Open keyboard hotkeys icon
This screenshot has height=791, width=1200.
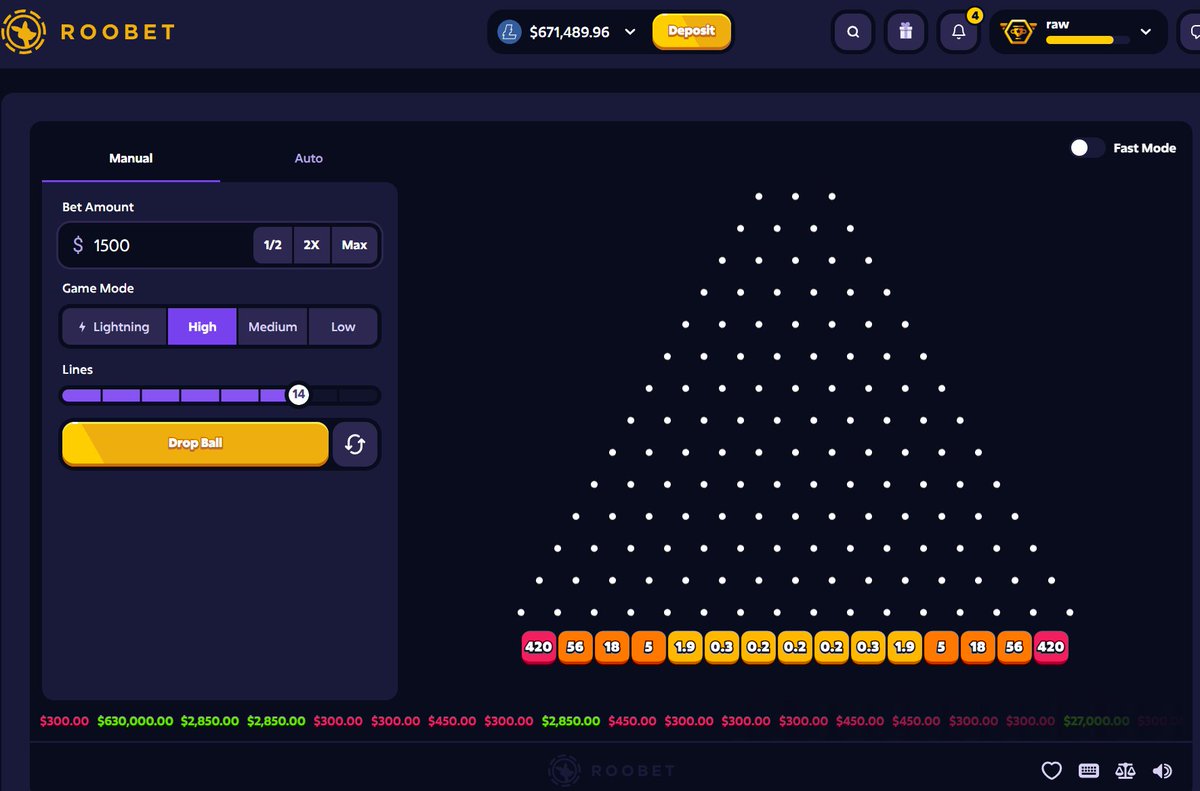pos(1089,770)
